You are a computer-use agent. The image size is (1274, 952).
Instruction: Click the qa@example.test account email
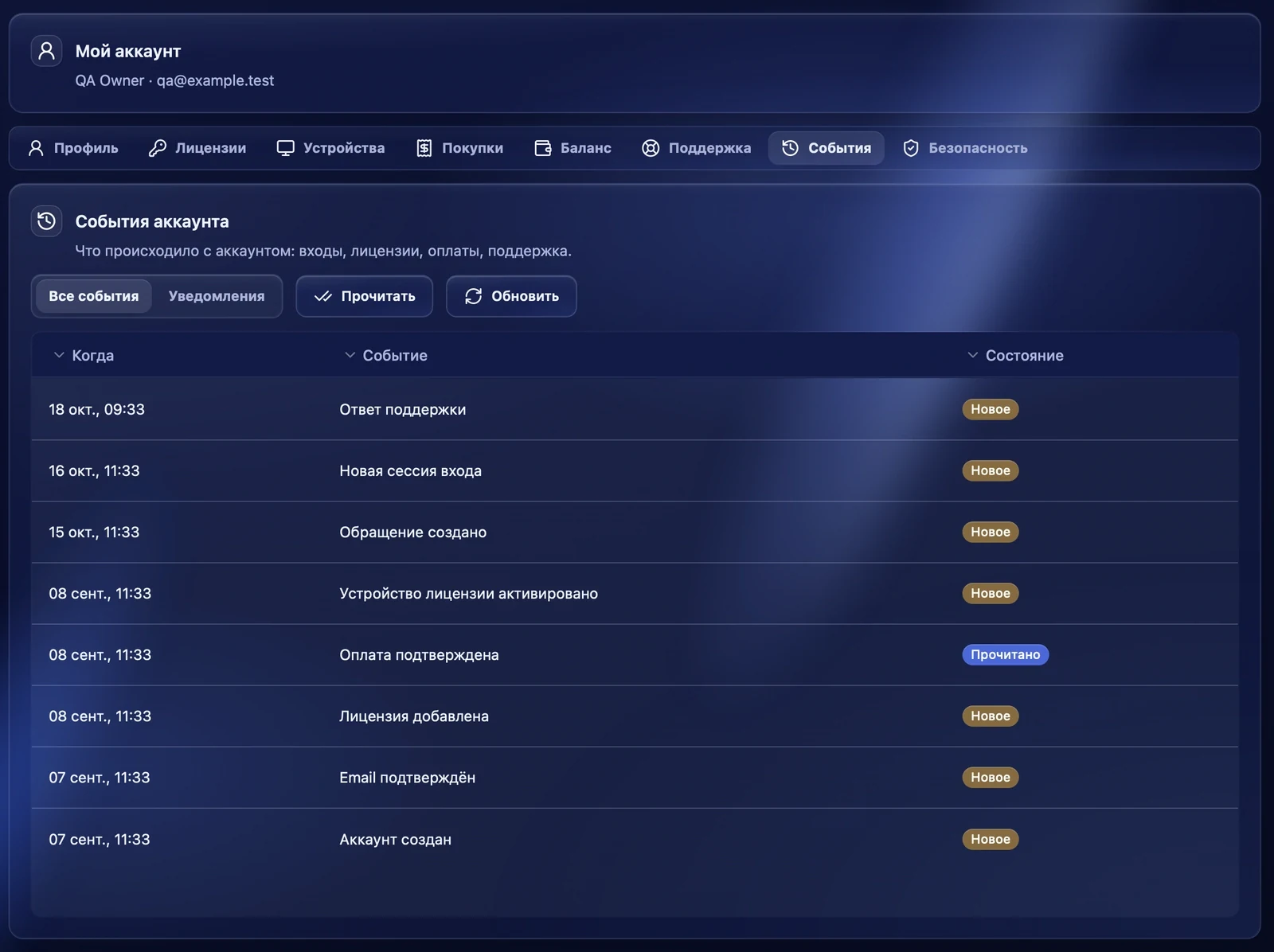pyautogui.click(x=215, y=80)
